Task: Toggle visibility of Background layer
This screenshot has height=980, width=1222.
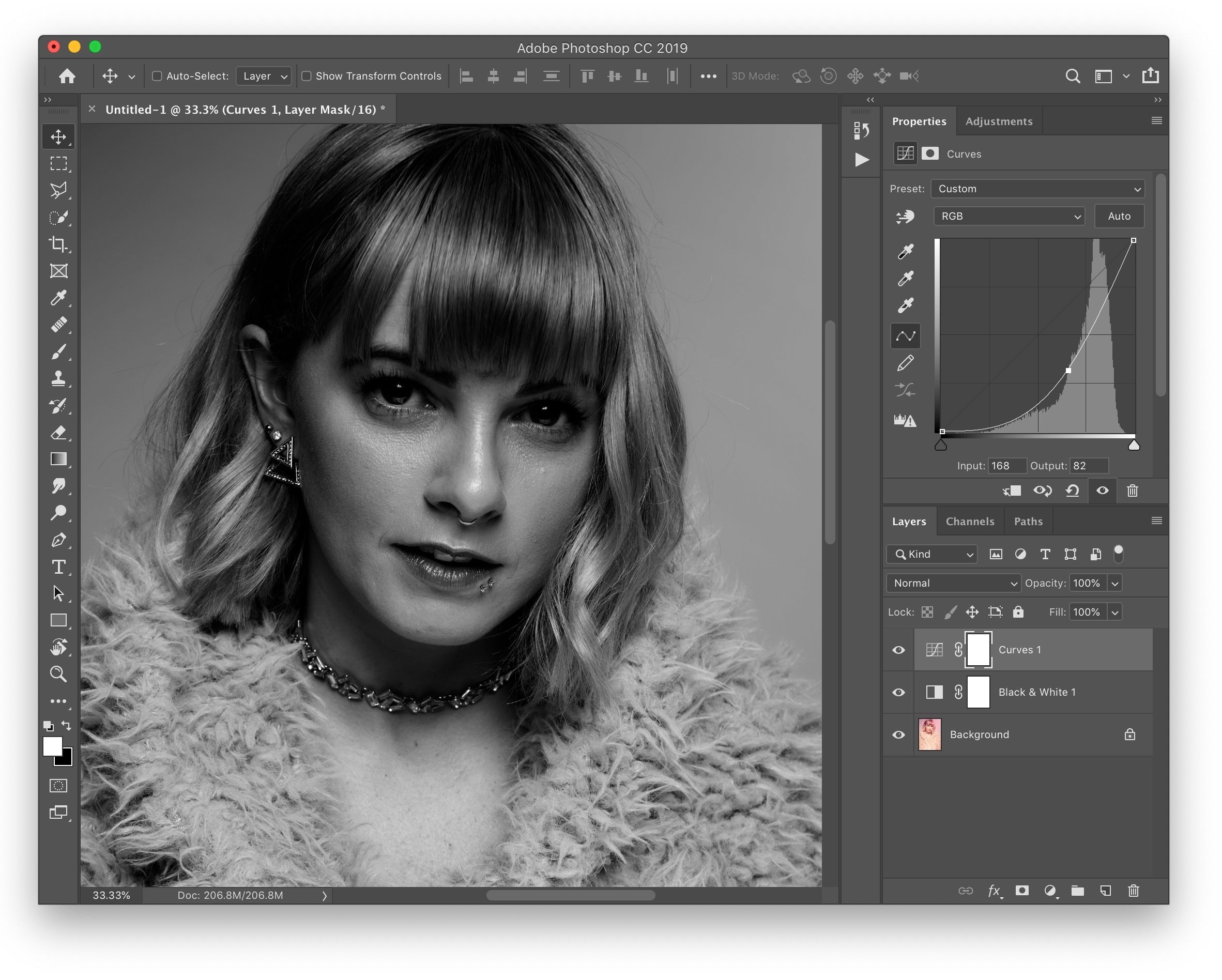Action: [x=898, y=735]
